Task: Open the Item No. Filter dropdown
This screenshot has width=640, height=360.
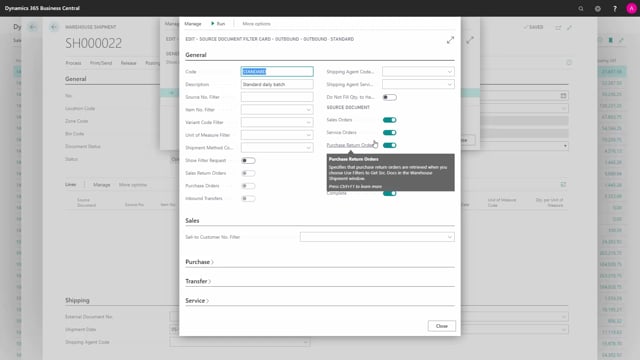Action: (309, 110)
